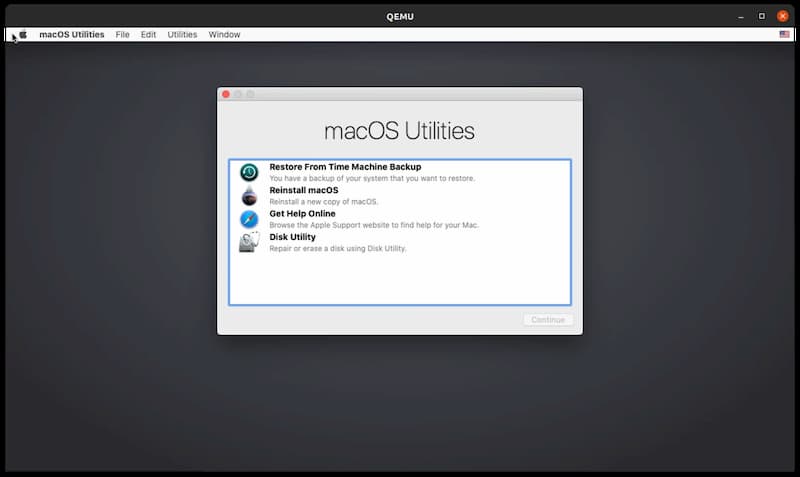Select the Reinstall macOS option

pyautogui.click(x=400, y=196)
